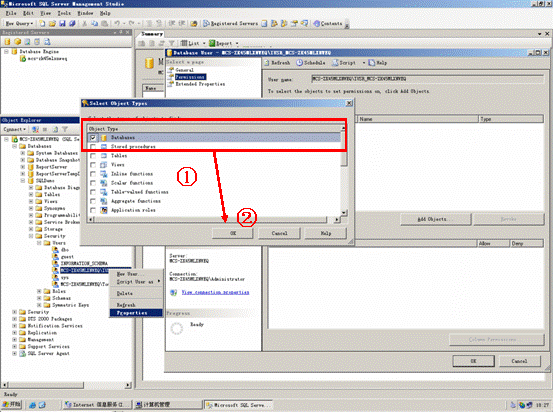Expand the SQL Server Agent node
This screenshot has height=412, width=553.
pos(14,353)
